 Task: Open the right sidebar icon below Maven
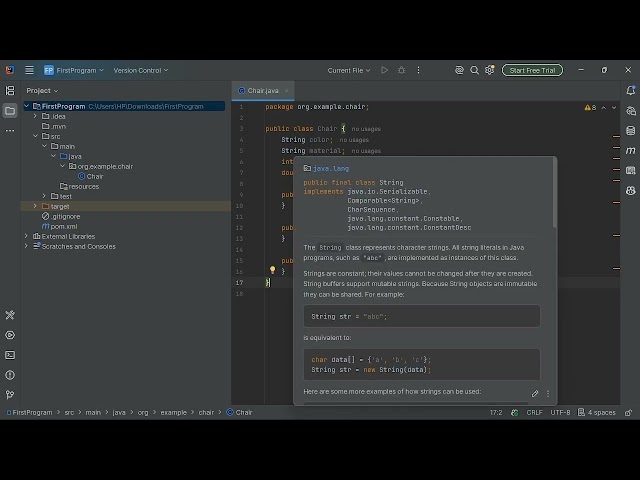[631, 170]
